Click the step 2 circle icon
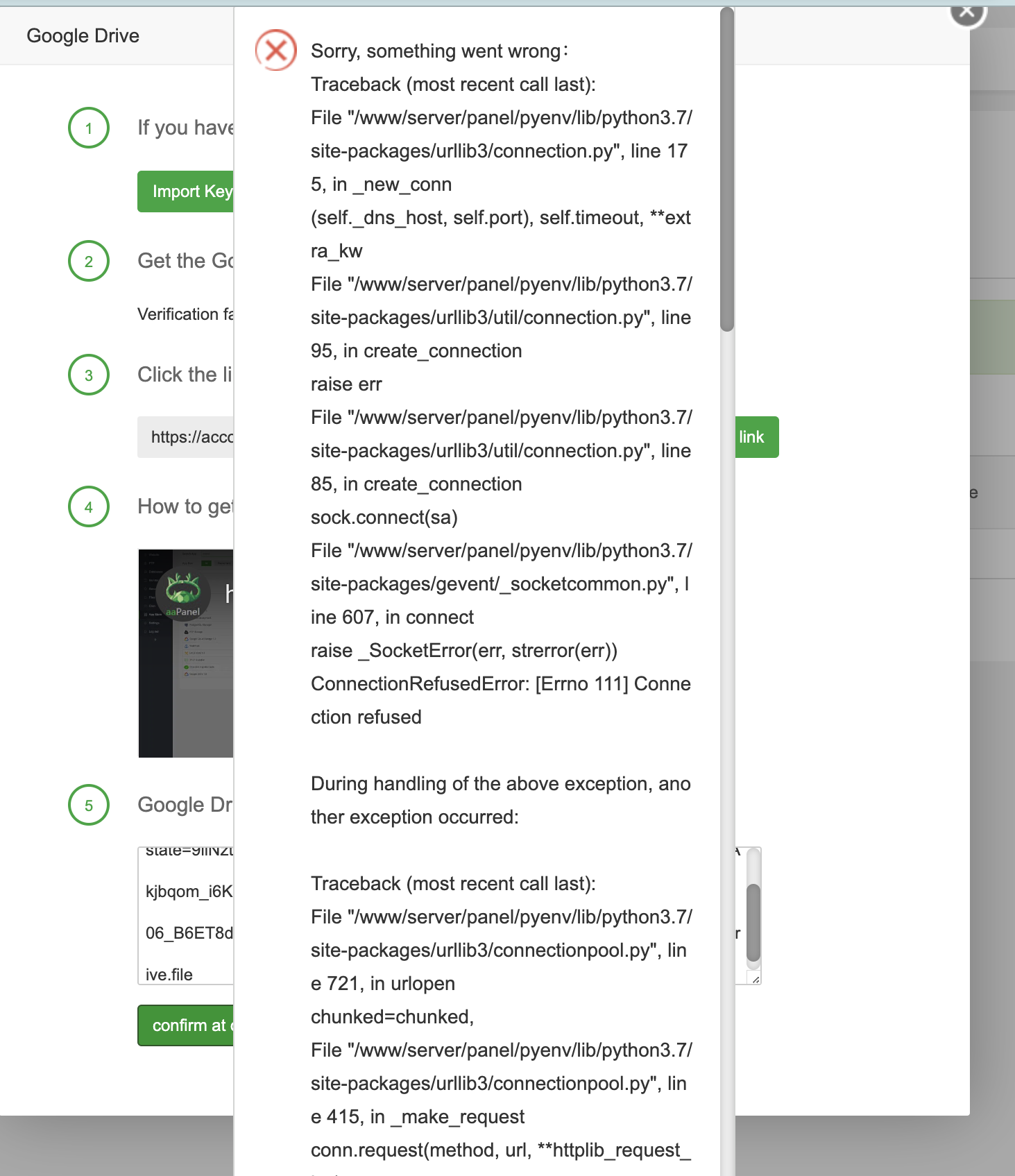This screenshot has width=1015, height=1176. point(89,262)
